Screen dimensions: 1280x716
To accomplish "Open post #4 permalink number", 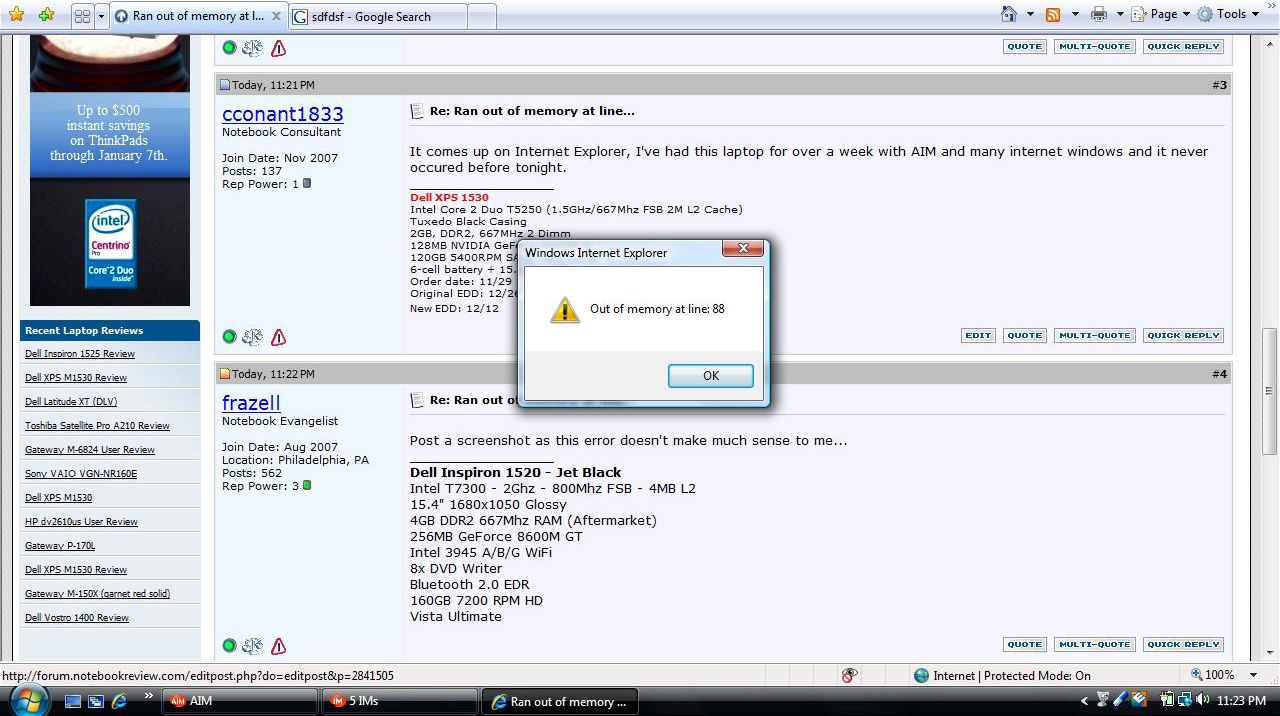I will point(1219,374).
